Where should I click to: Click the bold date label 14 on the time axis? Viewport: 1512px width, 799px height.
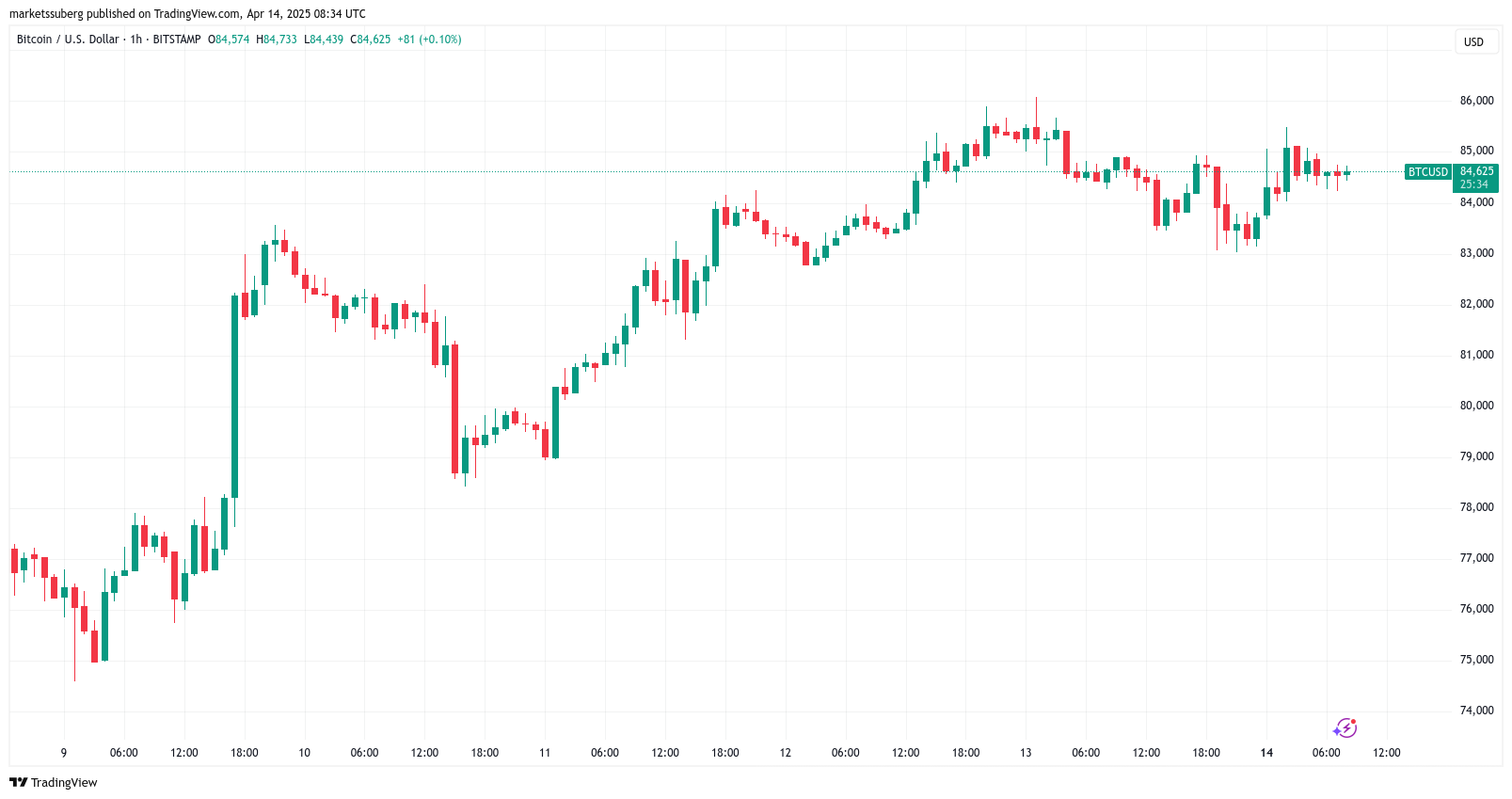1266,753
